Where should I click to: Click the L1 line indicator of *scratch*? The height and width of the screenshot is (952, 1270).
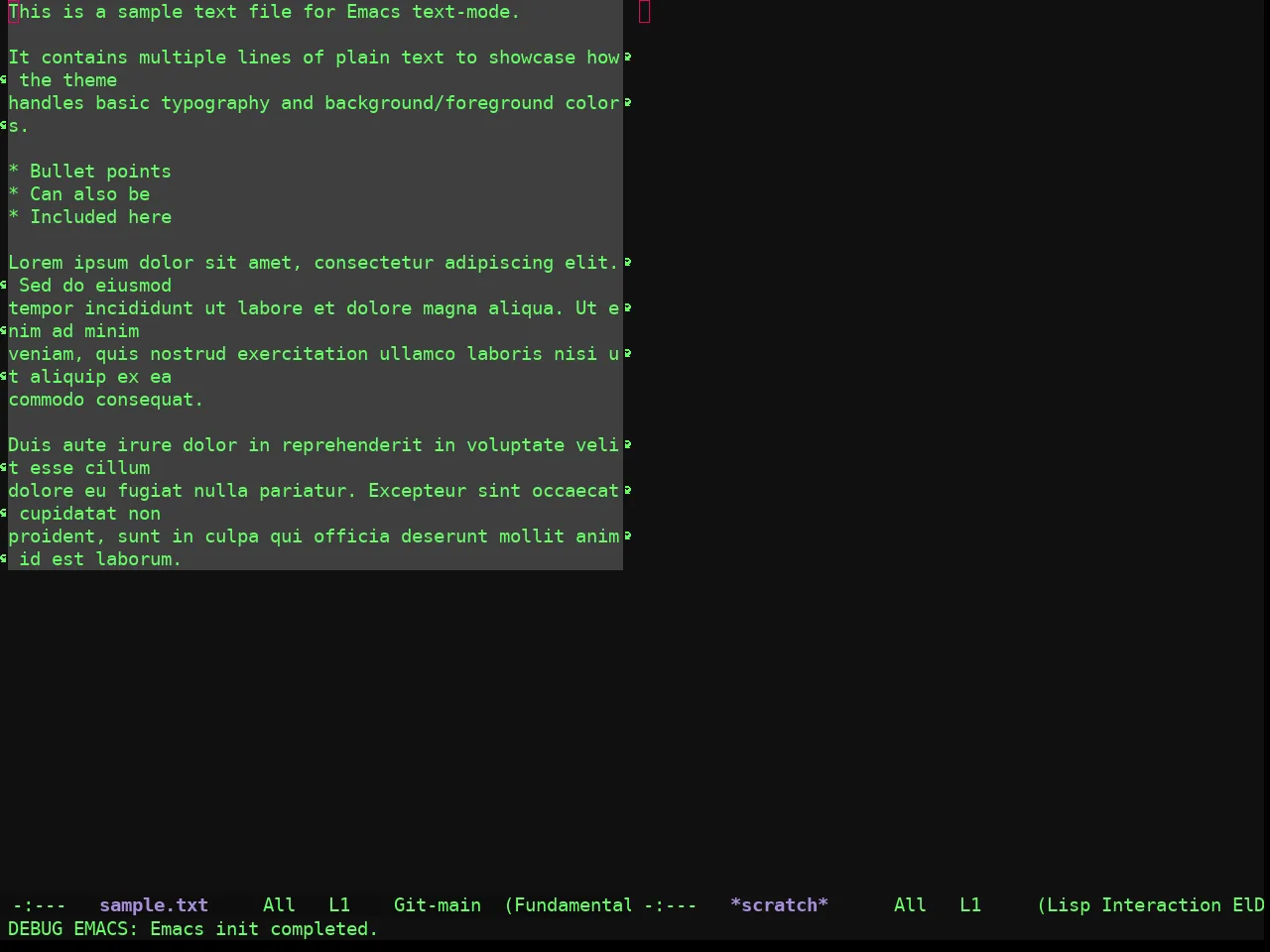(970, 905)
